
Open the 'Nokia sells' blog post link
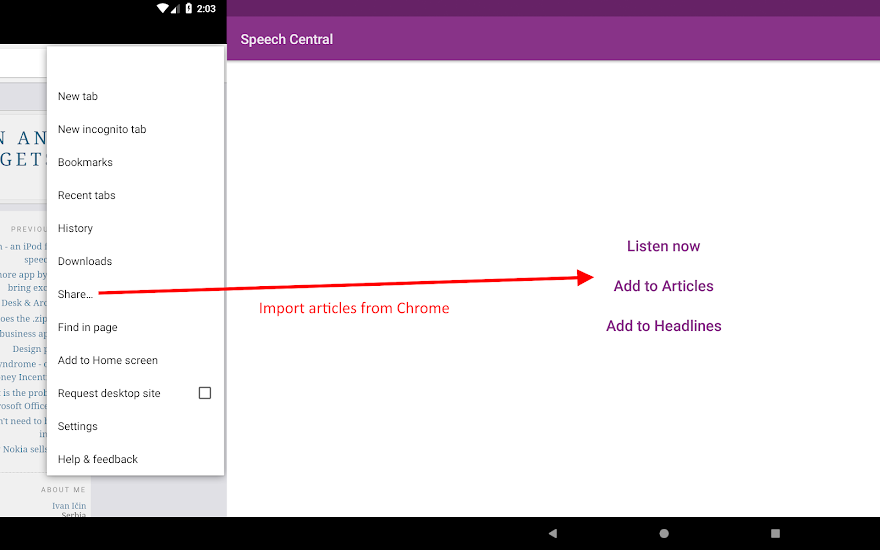pos(25,449)
